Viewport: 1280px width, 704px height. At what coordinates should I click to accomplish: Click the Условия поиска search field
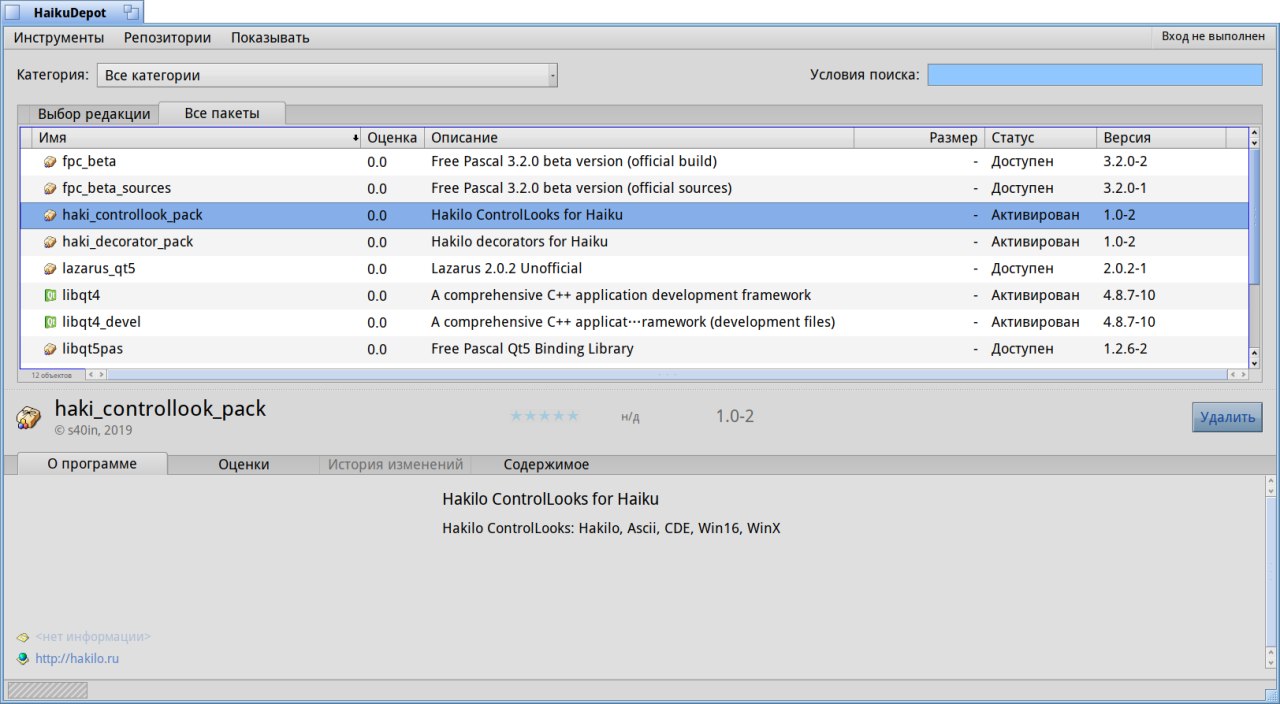(x=1095, y=75)
